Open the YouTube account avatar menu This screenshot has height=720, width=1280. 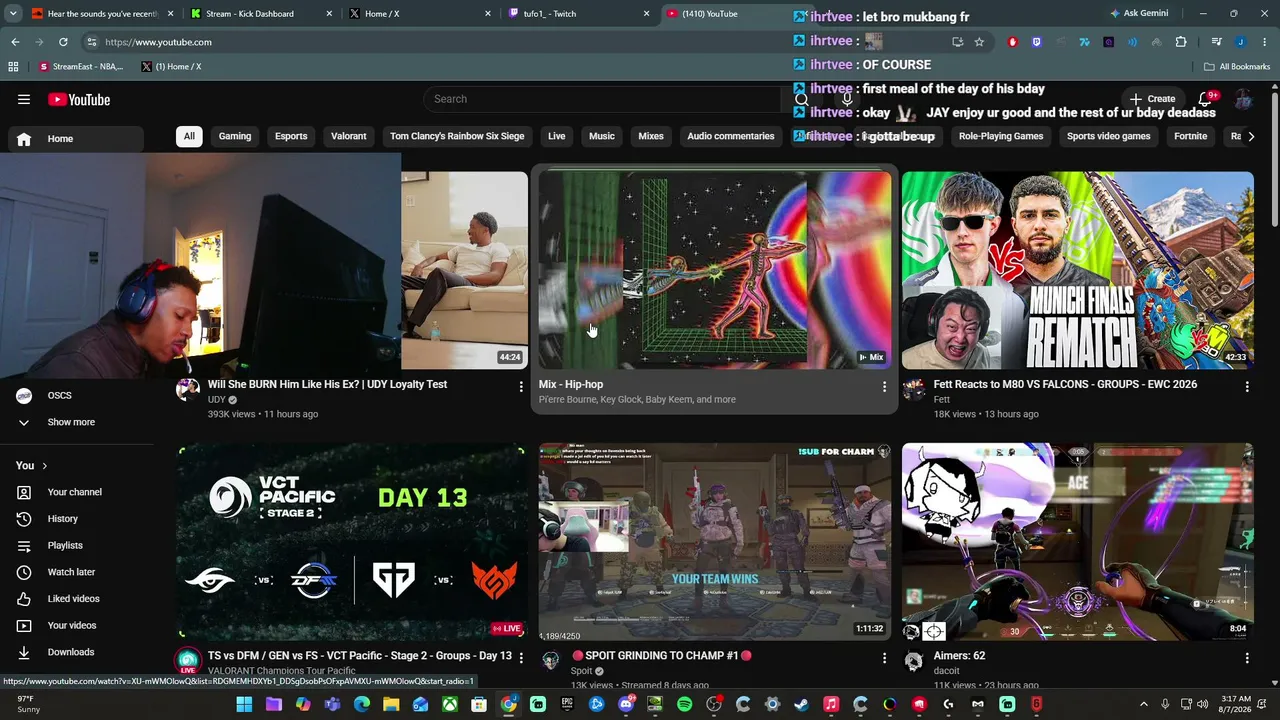point(1243,99)
